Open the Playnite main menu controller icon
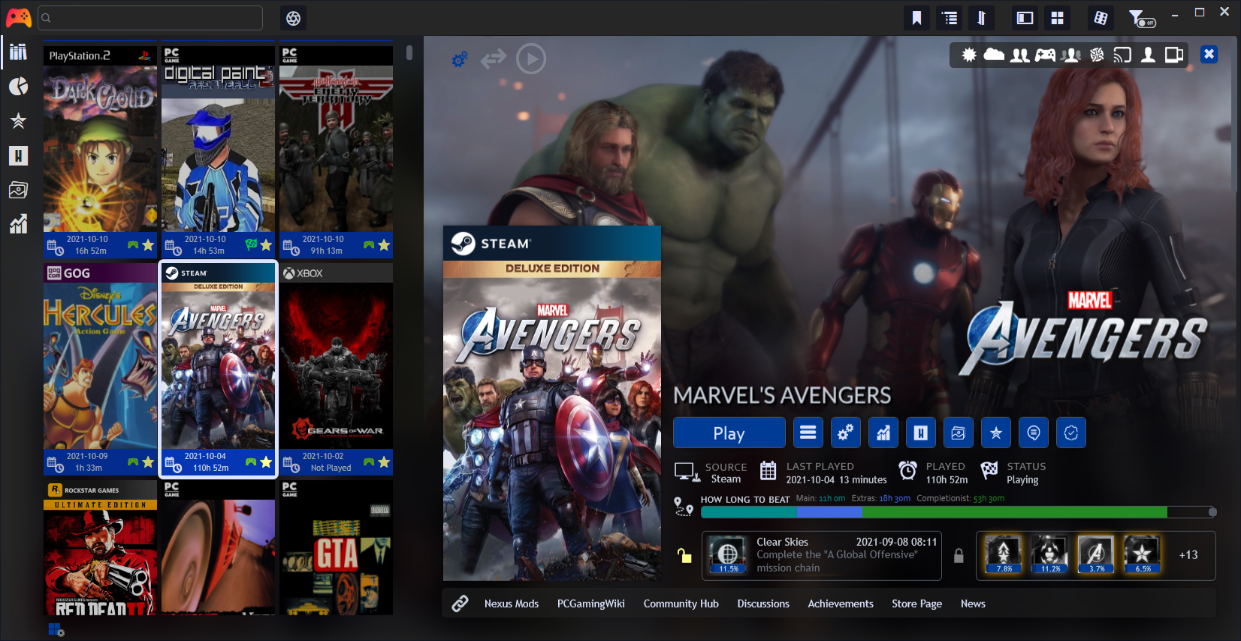 tap(18, 17)
